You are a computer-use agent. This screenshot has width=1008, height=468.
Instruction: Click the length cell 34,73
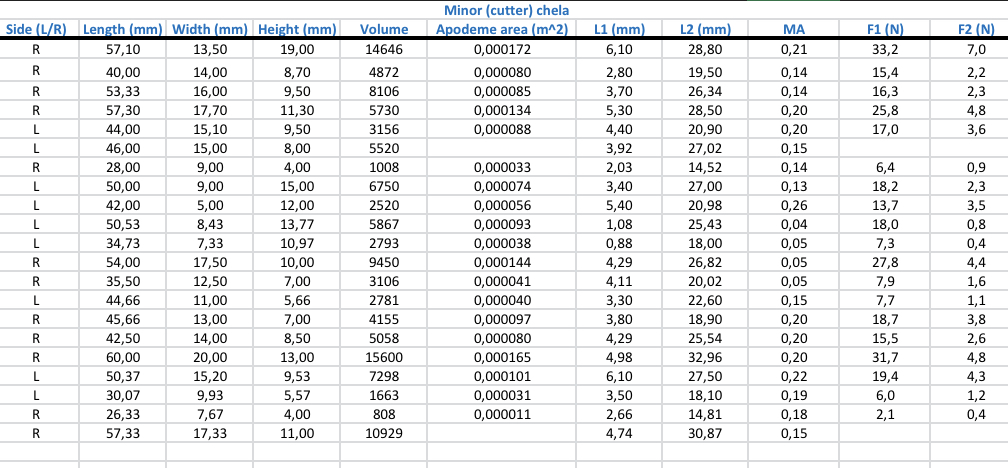pyautogui.click(x=123, y=244)
